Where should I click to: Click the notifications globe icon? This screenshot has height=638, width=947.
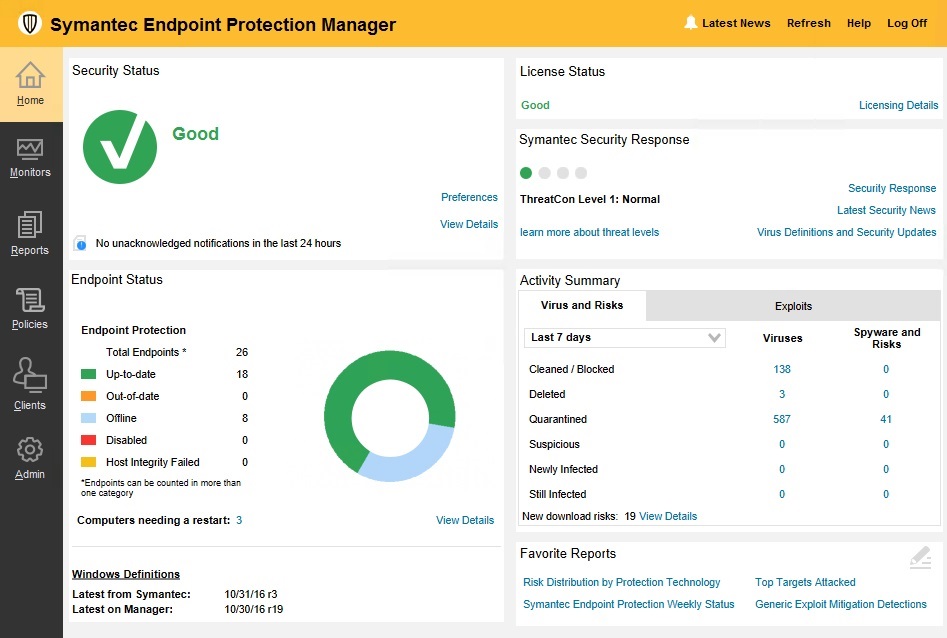79,242
